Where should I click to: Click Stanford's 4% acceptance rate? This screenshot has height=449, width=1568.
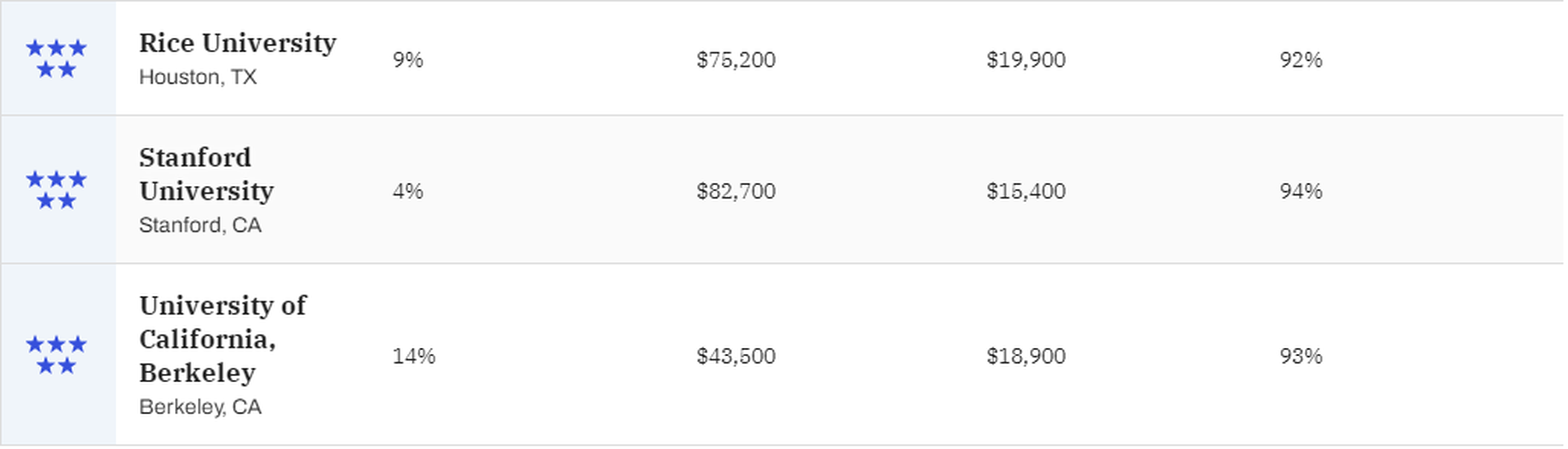point(408,191)
